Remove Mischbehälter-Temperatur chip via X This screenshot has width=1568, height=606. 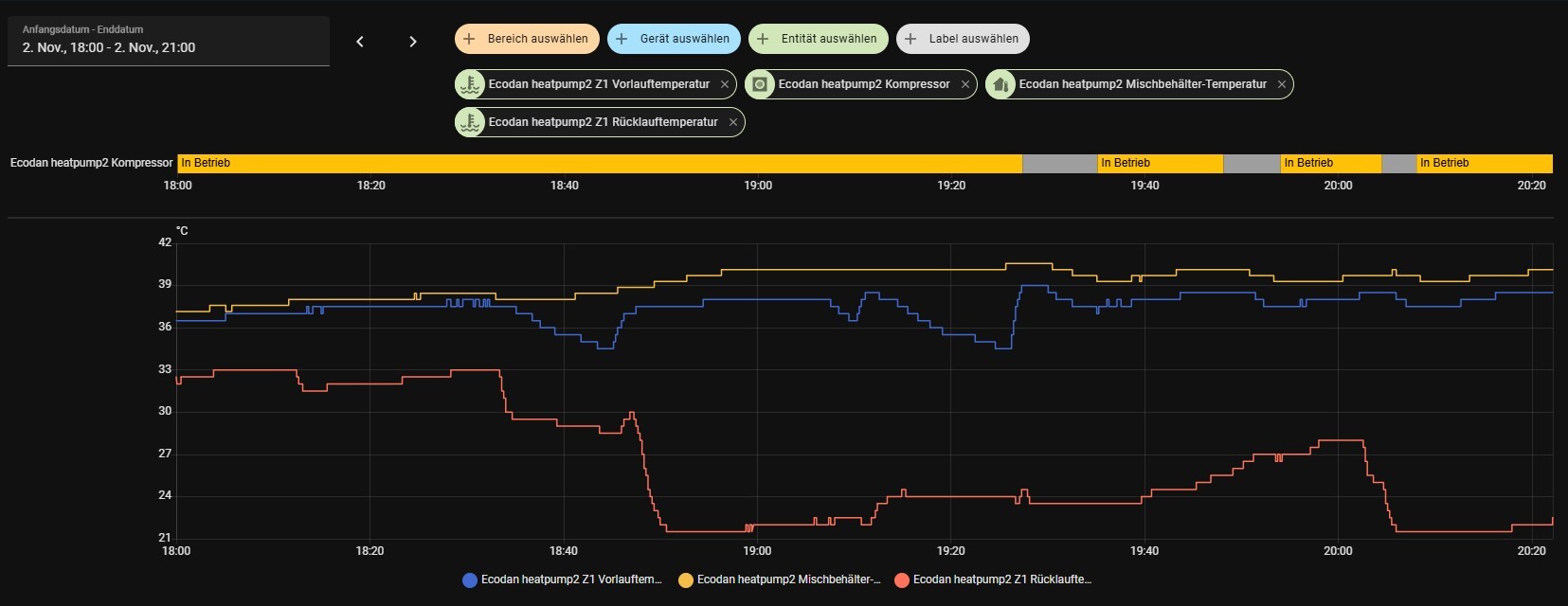click(1282, 84)
